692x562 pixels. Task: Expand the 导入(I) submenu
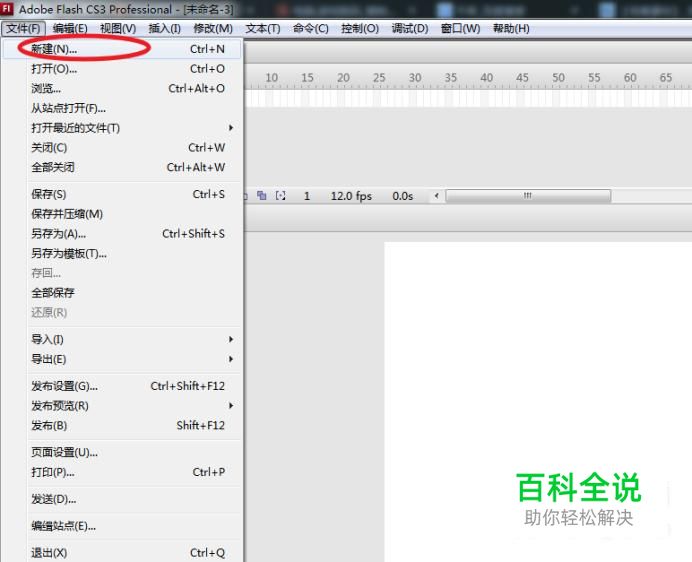pos(122,339)
